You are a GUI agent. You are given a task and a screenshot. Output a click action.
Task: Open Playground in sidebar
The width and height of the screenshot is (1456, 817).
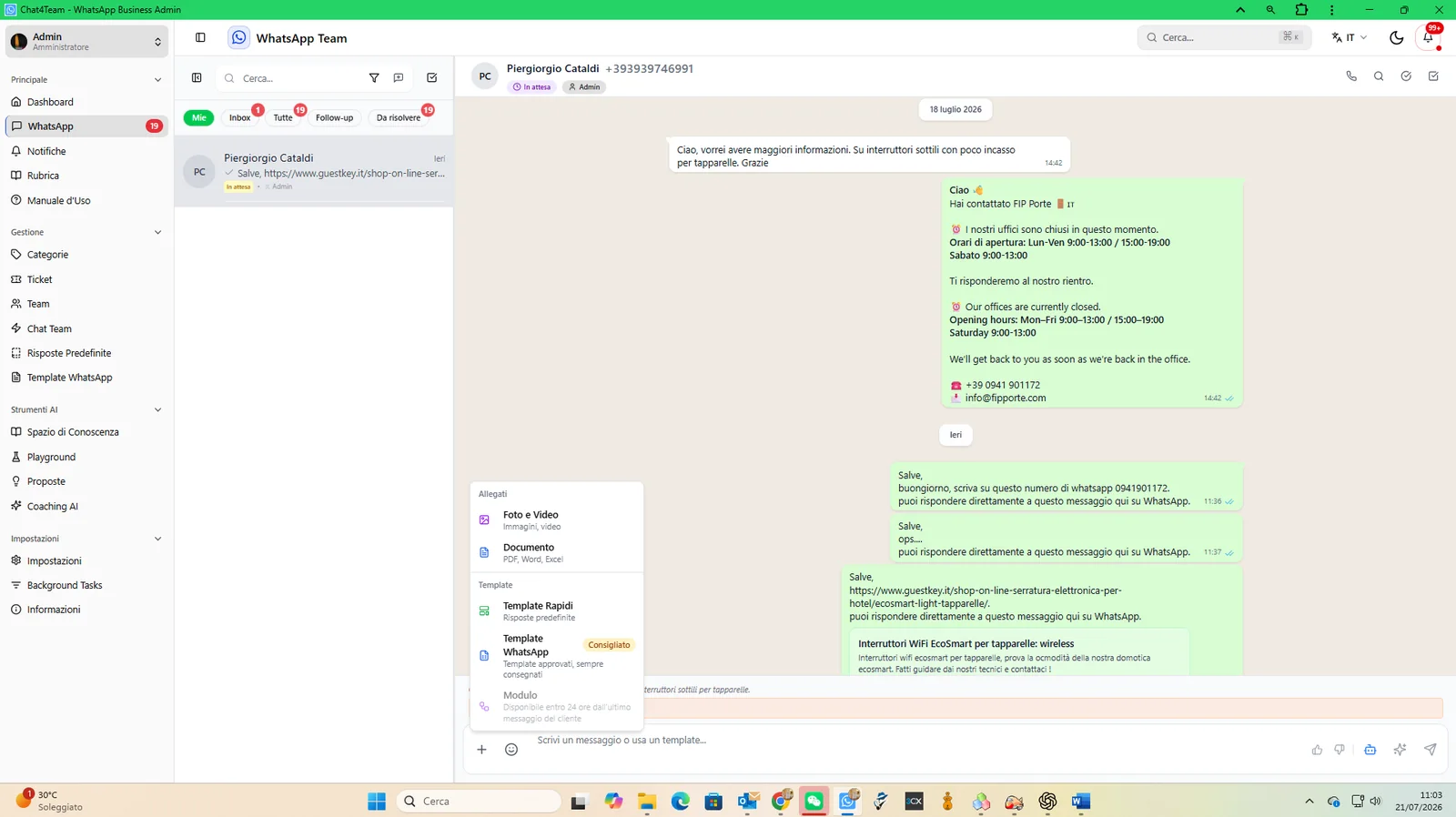87,457
